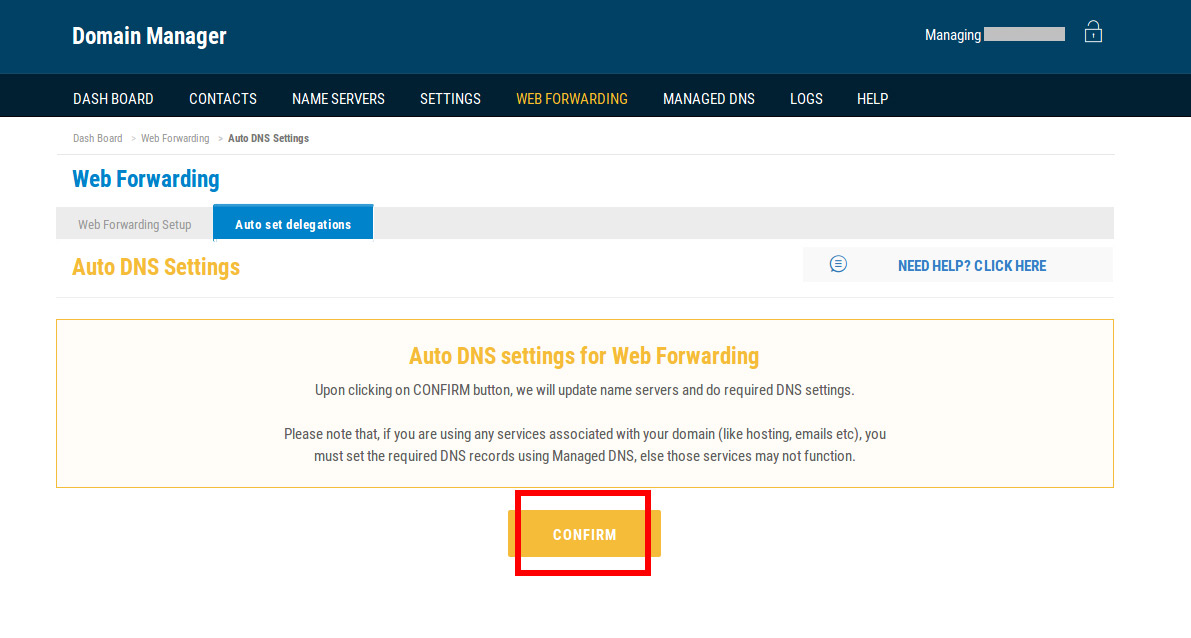View LOGS from the navigation bar
Viewport: 1191px width, 638px height.
click(x=806, y=99)
